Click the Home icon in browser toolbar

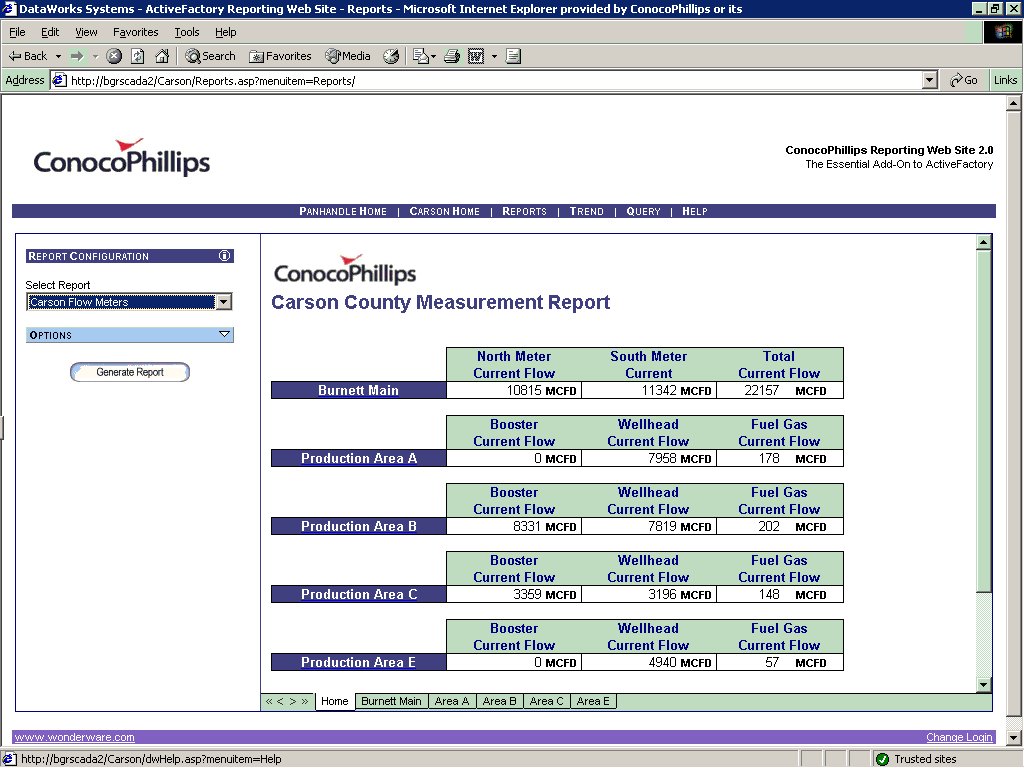coord(161,56)
